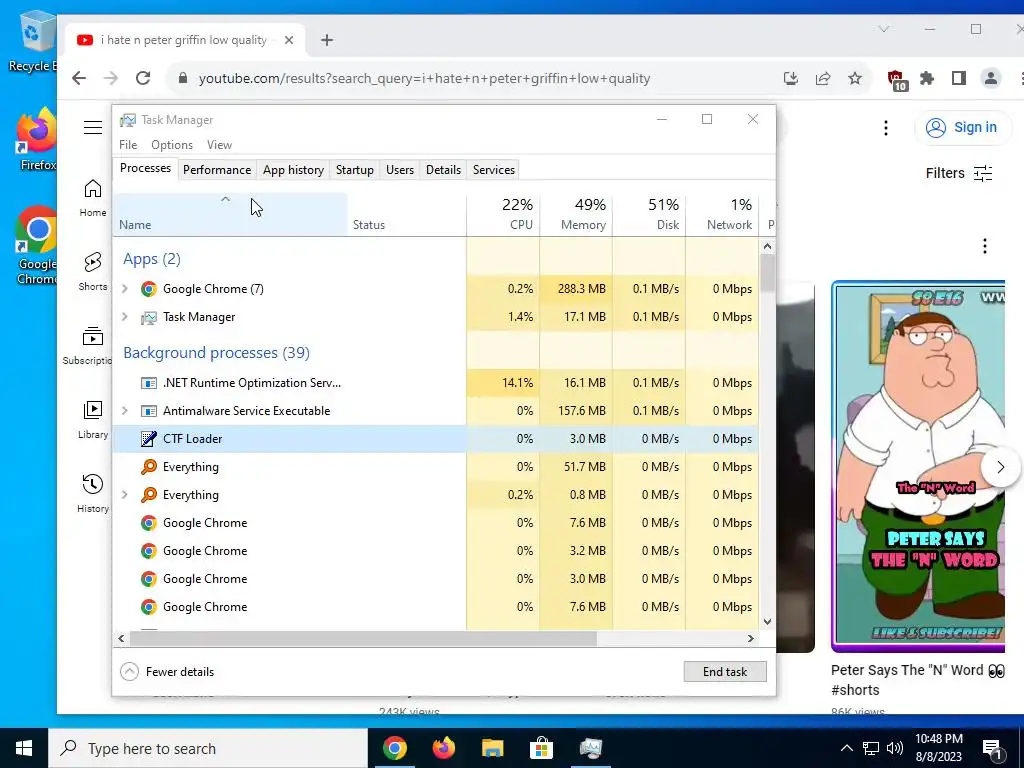This screenshot has width=1024, height=768.
Task: Open the View menu in Task Manager
Action: tap(219, 145)
